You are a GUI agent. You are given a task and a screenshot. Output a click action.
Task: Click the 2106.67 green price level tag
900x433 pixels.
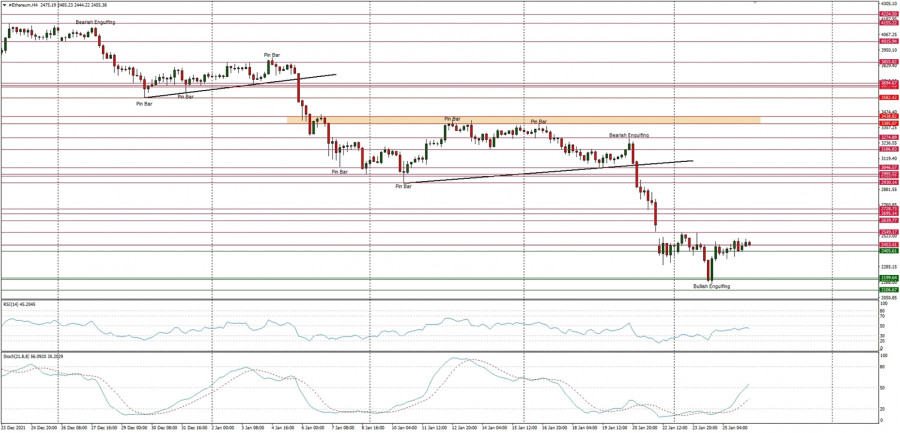889,290
